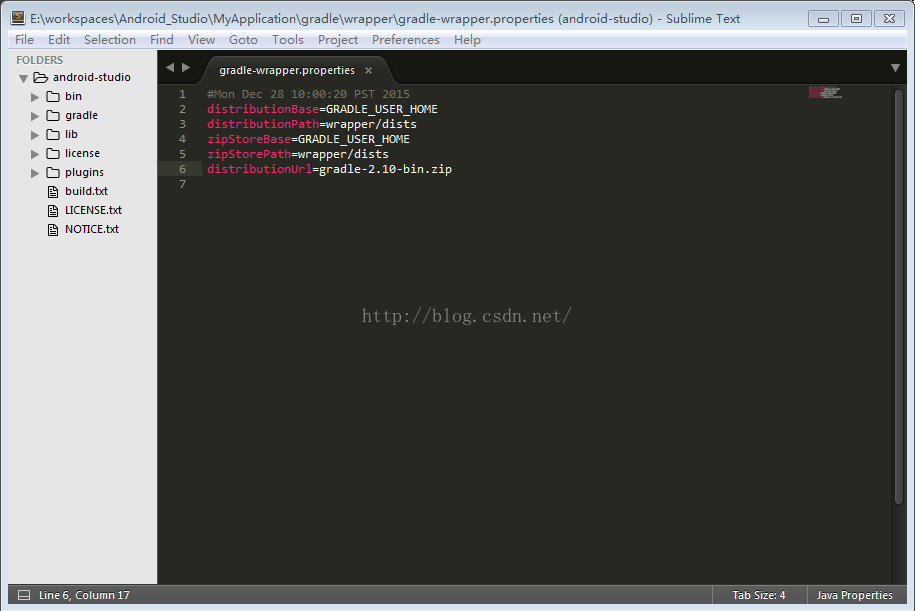Click the gradle-2.10-bin.zip value
This screenshot has height=611, width=915.
point(386,169)
